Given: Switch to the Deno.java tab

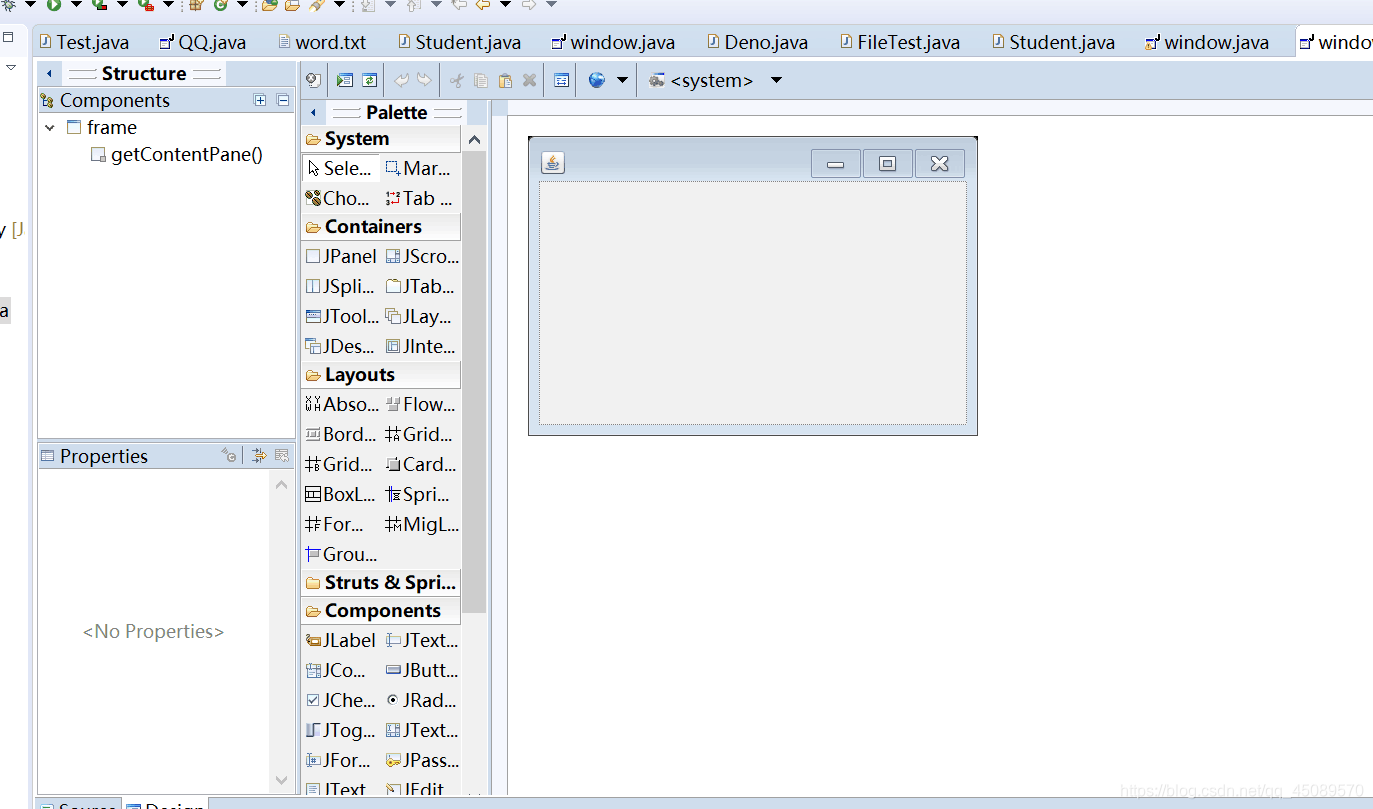Looking at the screenshot, I should tap(757, 42).
